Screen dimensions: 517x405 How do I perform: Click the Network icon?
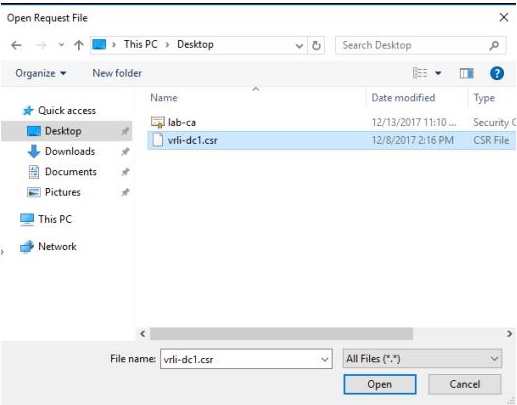(27, 247)
